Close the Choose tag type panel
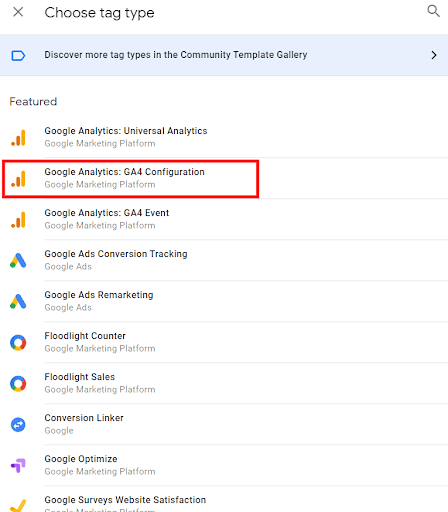Screen dimensions: 448x512 pyautogui.click(x=18, y=12)
